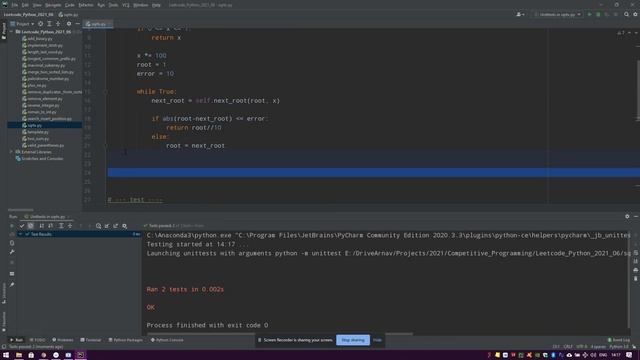Click the Debug bug icon in toolbar

tap(598, 14)
